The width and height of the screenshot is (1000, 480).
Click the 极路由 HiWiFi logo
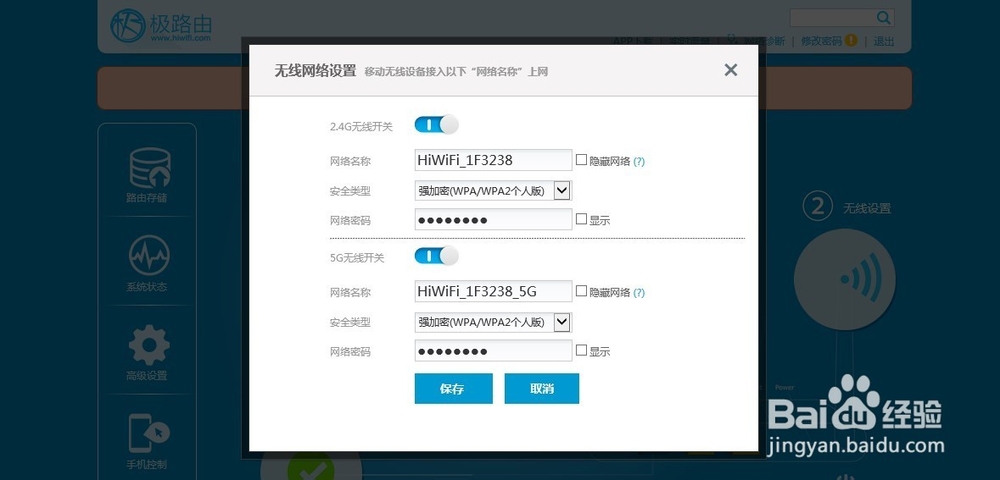pyautogui.click(x=160, y=26)
